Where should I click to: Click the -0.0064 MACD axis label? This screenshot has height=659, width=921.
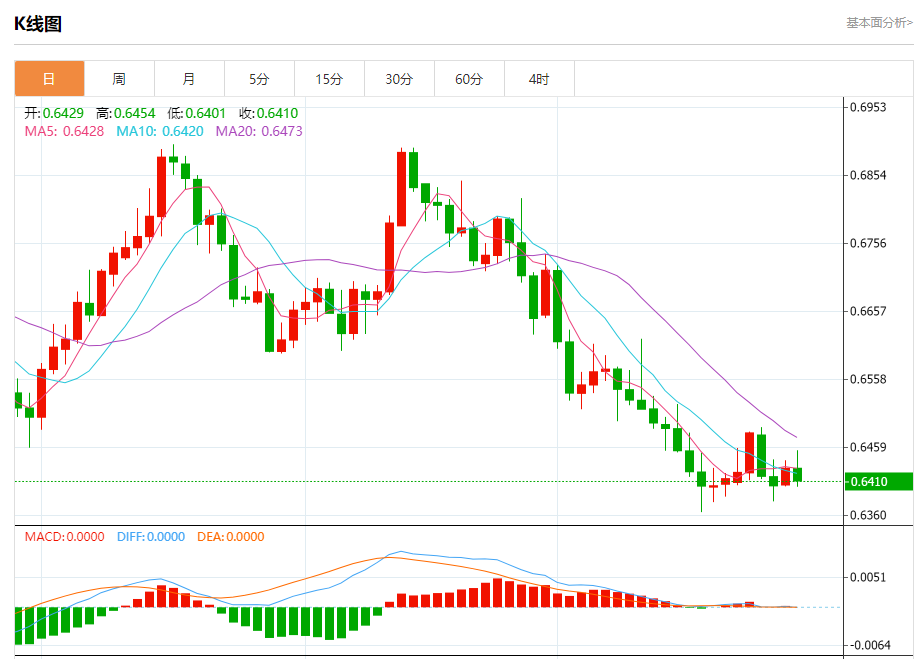(x=869, y=645)
